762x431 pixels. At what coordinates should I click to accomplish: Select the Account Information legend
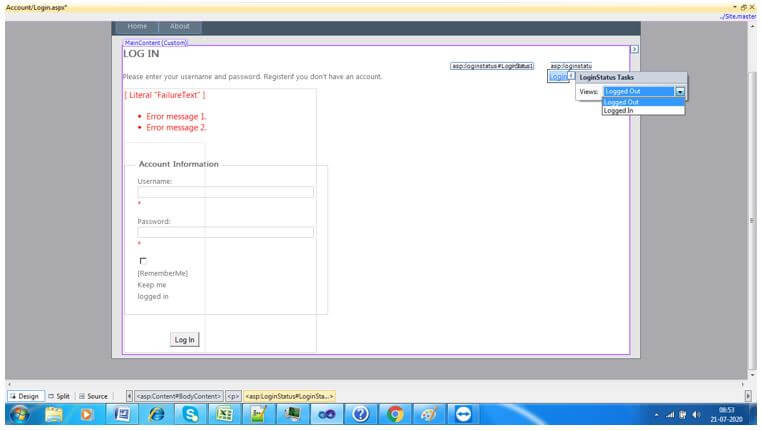179,164
